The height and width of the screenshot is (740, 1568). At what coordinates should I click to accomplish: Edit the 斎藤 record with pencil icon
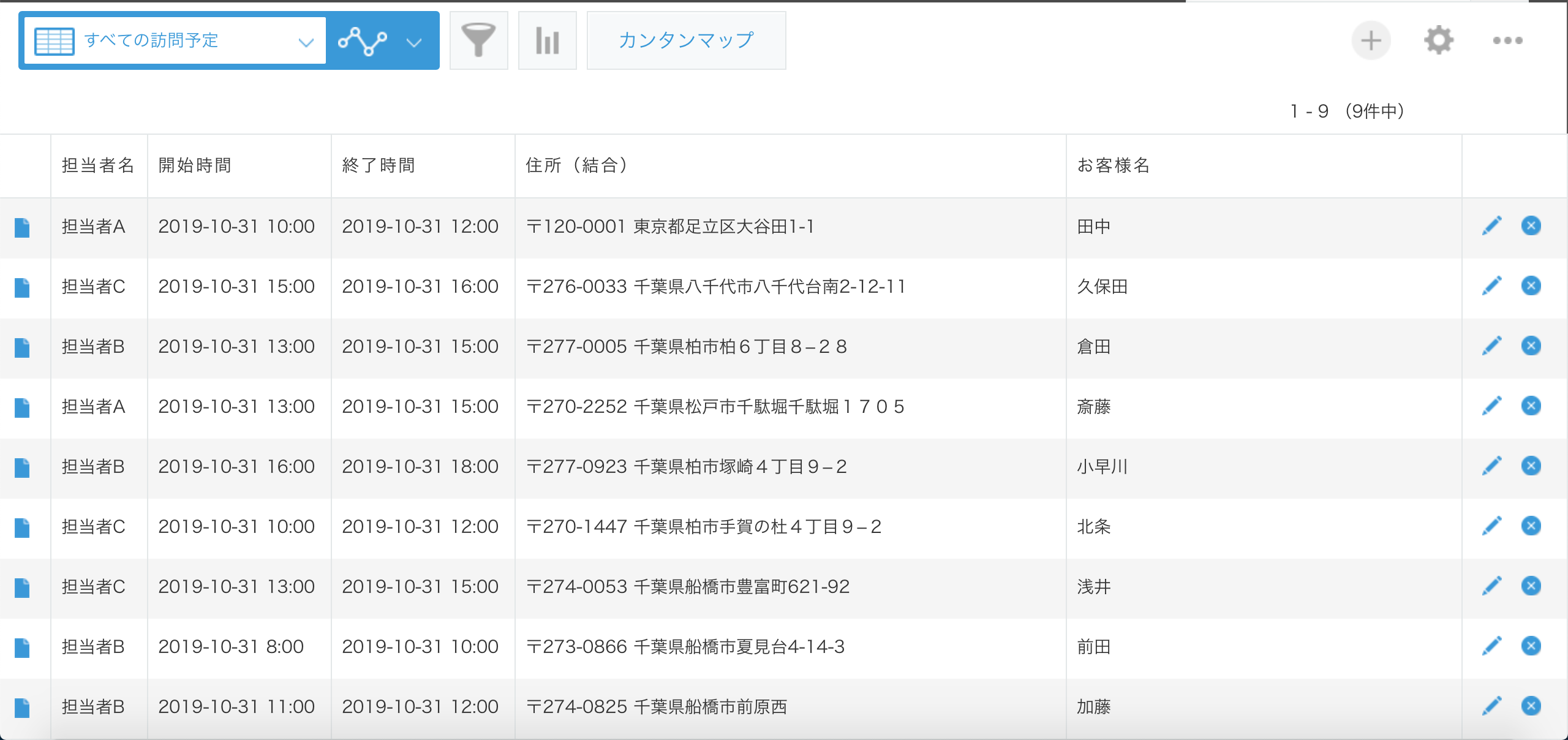pos(1491,406)
